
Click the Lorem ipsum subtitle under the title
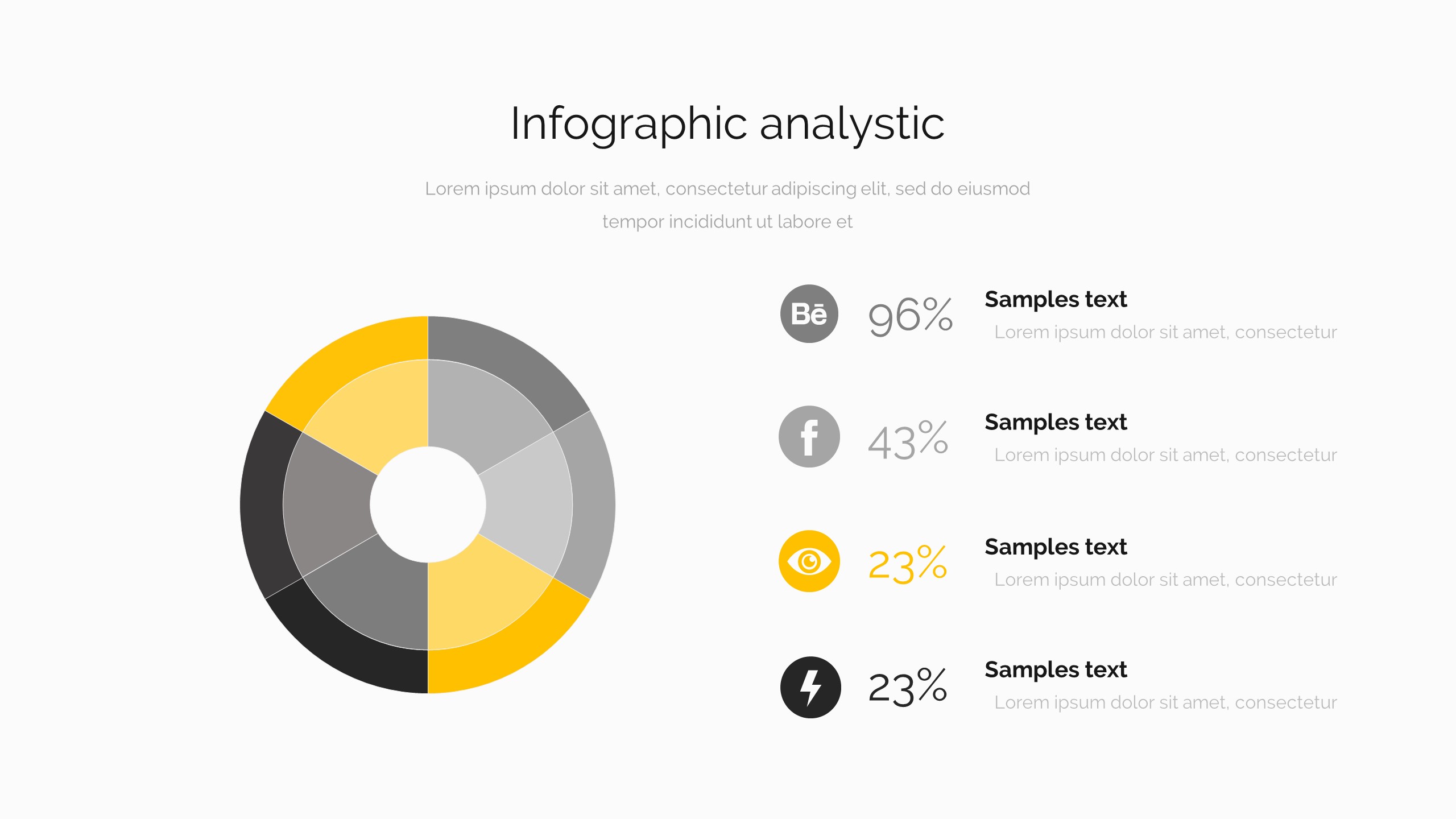pos(727,205)
